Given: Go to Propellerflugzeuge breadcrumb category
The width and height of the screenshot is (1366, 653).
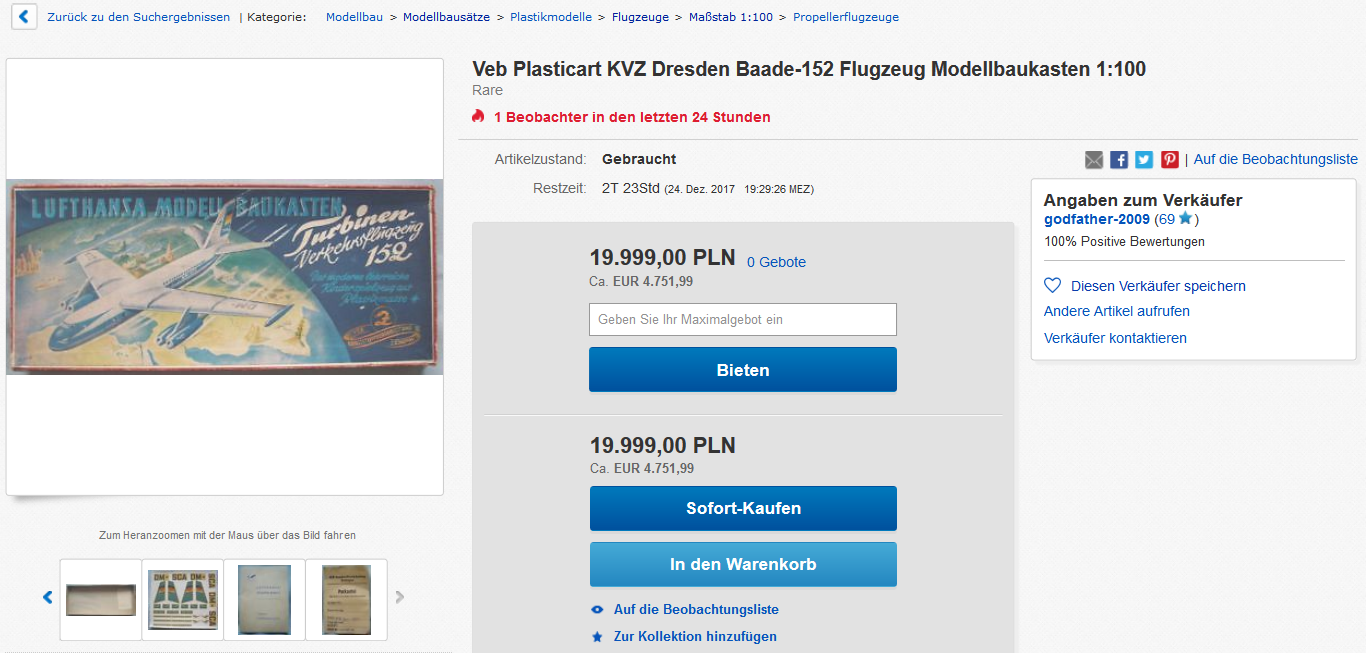Looking at the screenshot, I should (x=845, y=17).
